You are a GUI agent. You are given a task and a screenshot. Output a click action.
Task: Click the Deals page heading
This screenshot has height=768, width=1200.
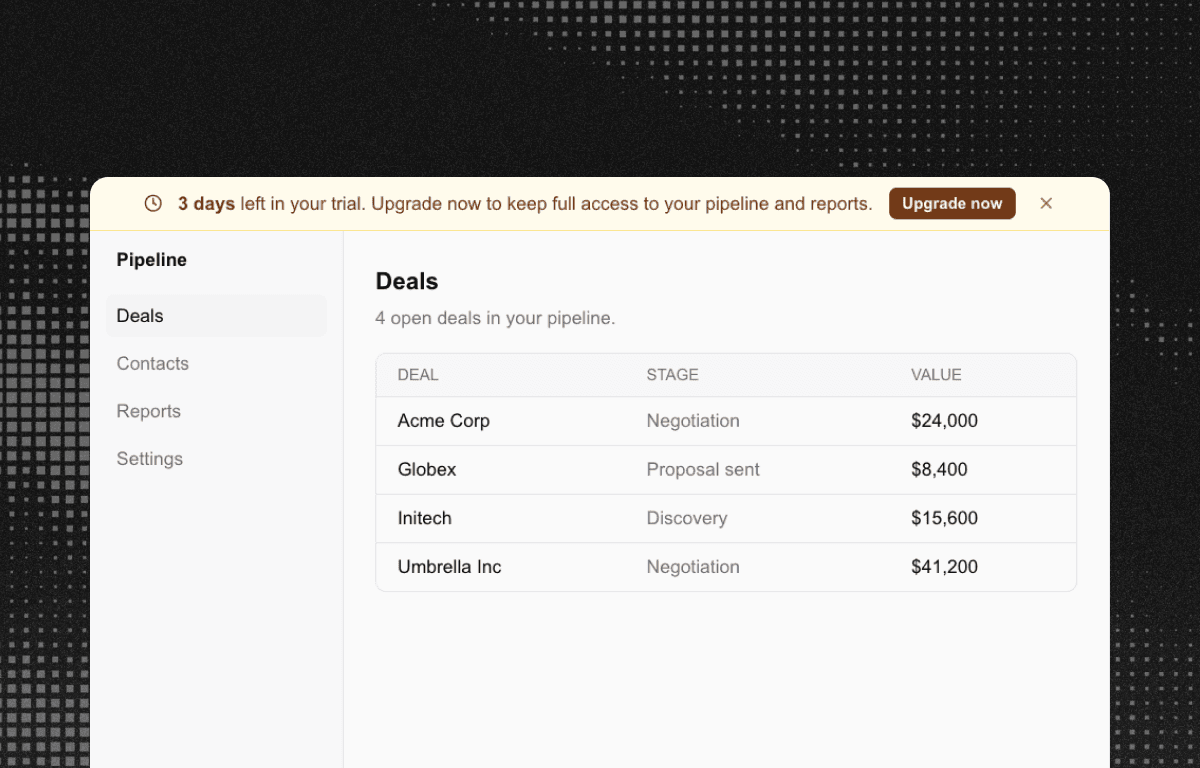point(407,282)
